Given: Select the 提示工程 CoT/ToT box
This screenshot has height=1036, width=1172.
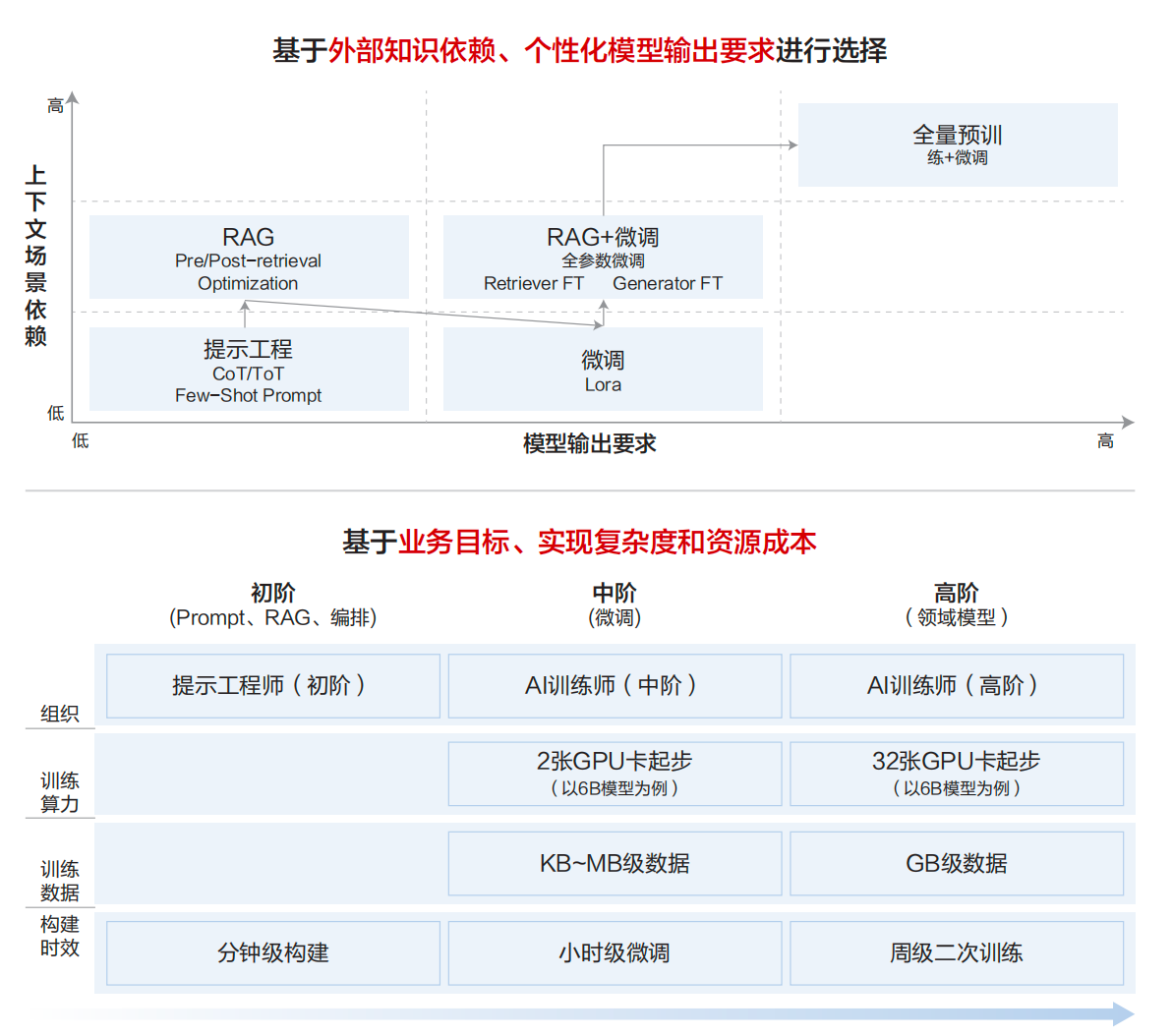Looking at the screenshot, I should click(x=249, y=370).
